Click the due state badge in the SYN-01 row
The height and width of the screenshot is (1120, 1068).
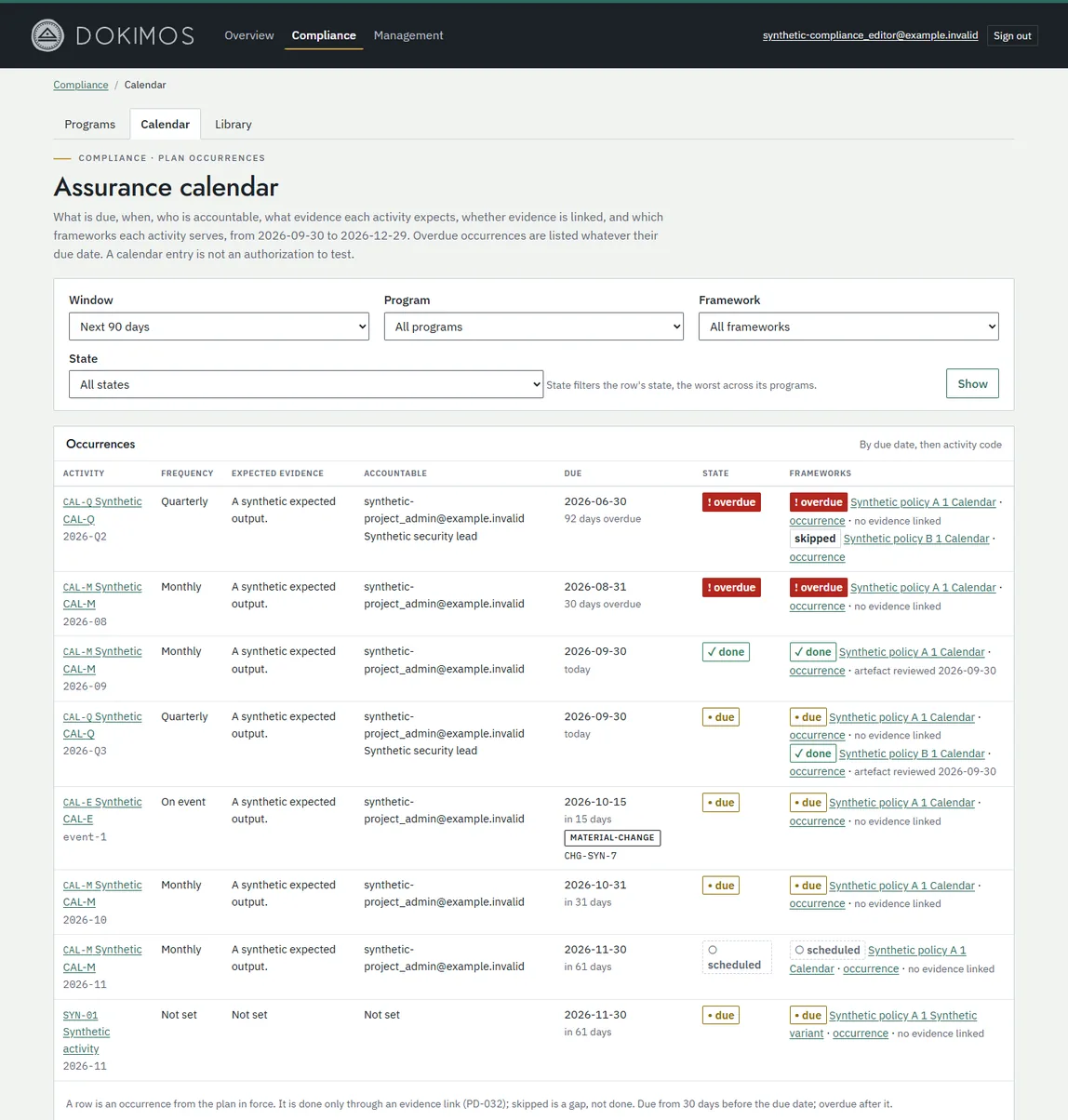click(721, 1016)
